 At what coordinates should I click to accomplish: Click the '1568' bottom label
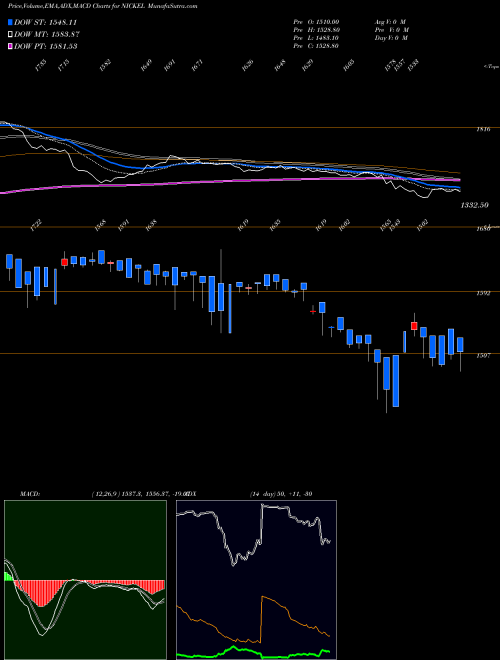[x=100, y=226]
